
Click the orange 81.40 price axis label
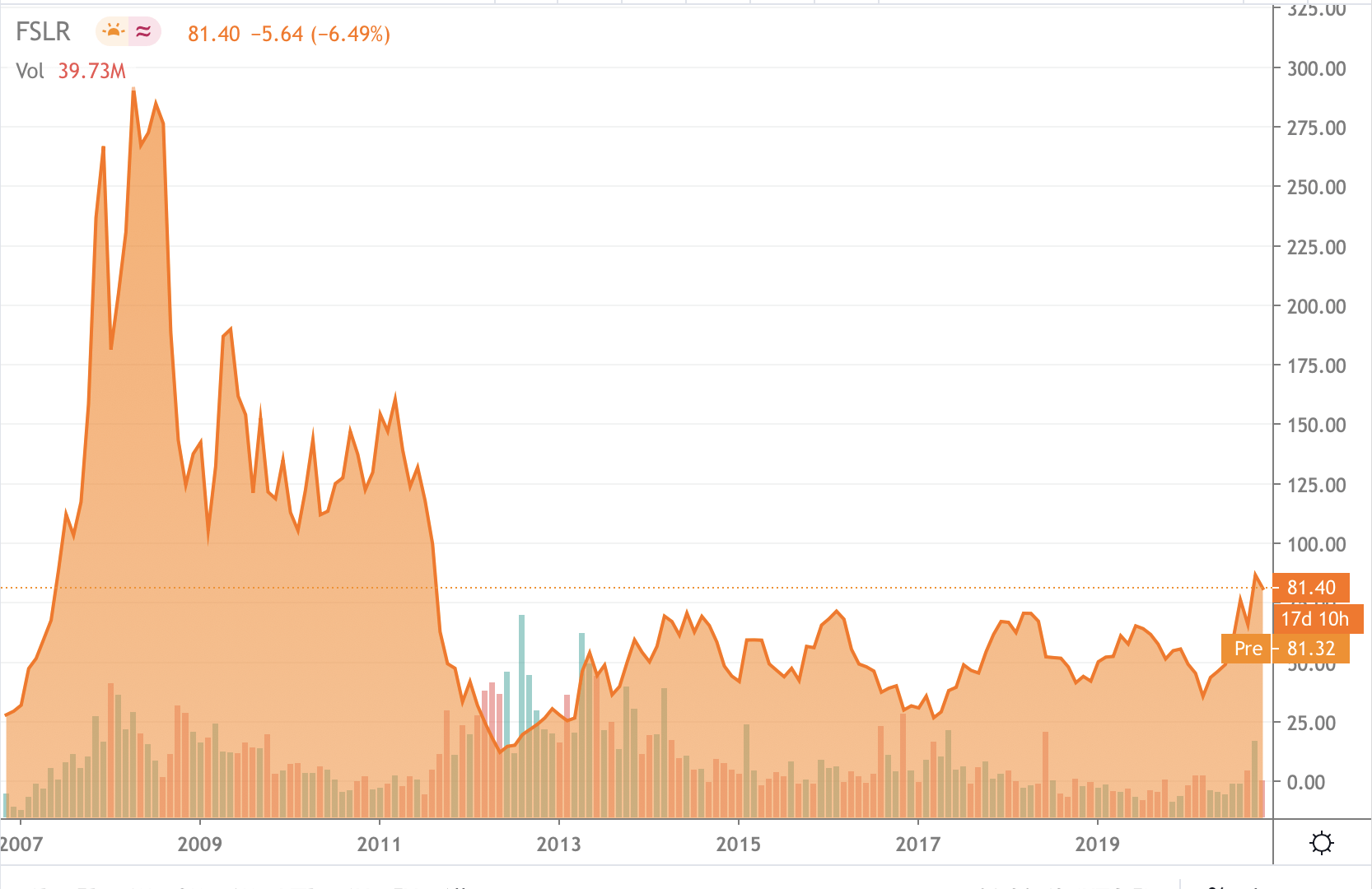pyautogui.click(x=1311, y=588)
